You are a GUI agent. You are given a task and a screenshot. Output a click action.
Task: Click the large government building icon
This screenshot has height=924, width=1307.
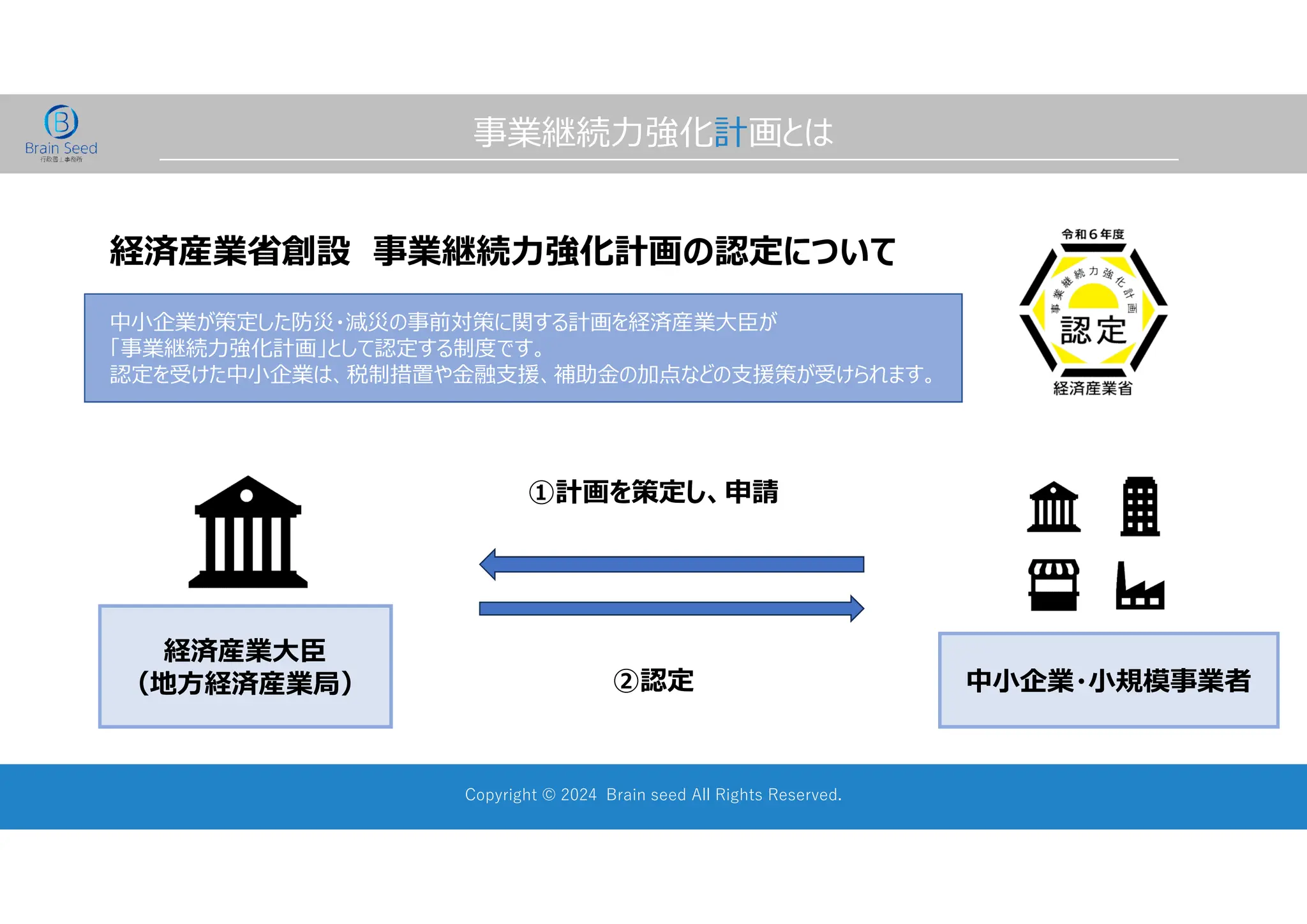[x=248, y=533]
